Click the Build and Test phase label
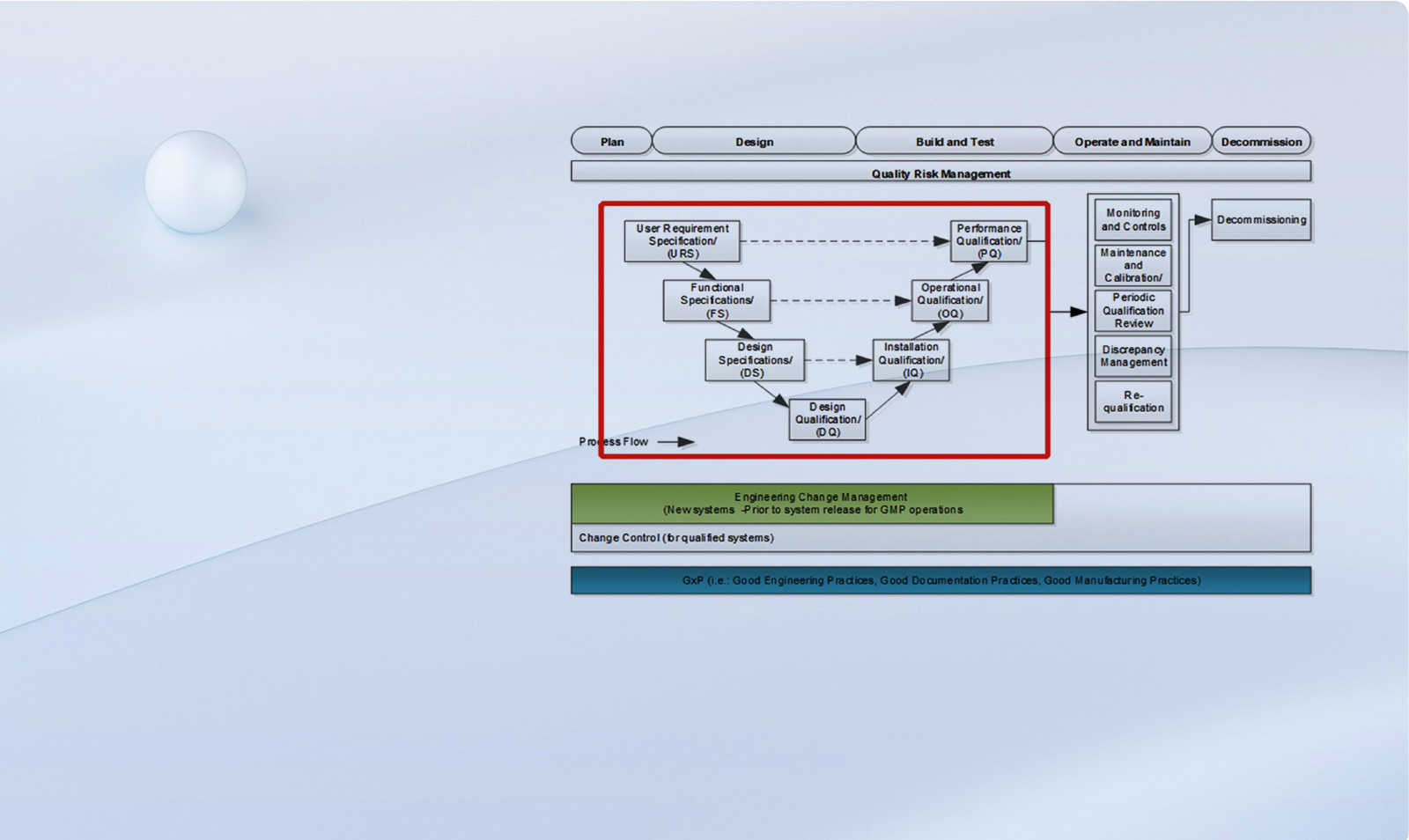This screenshot has width=1409, height=840. tap(955, 141)
